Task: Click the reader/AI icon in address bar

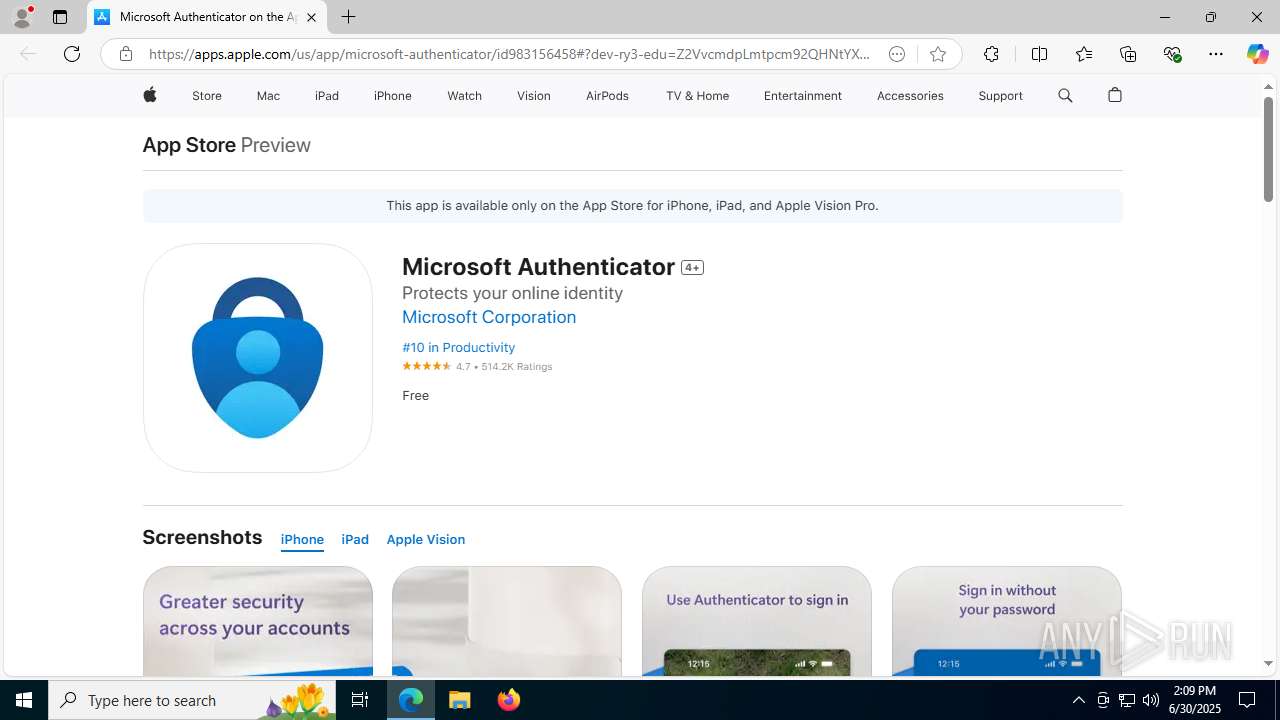Action: [897, 54]
